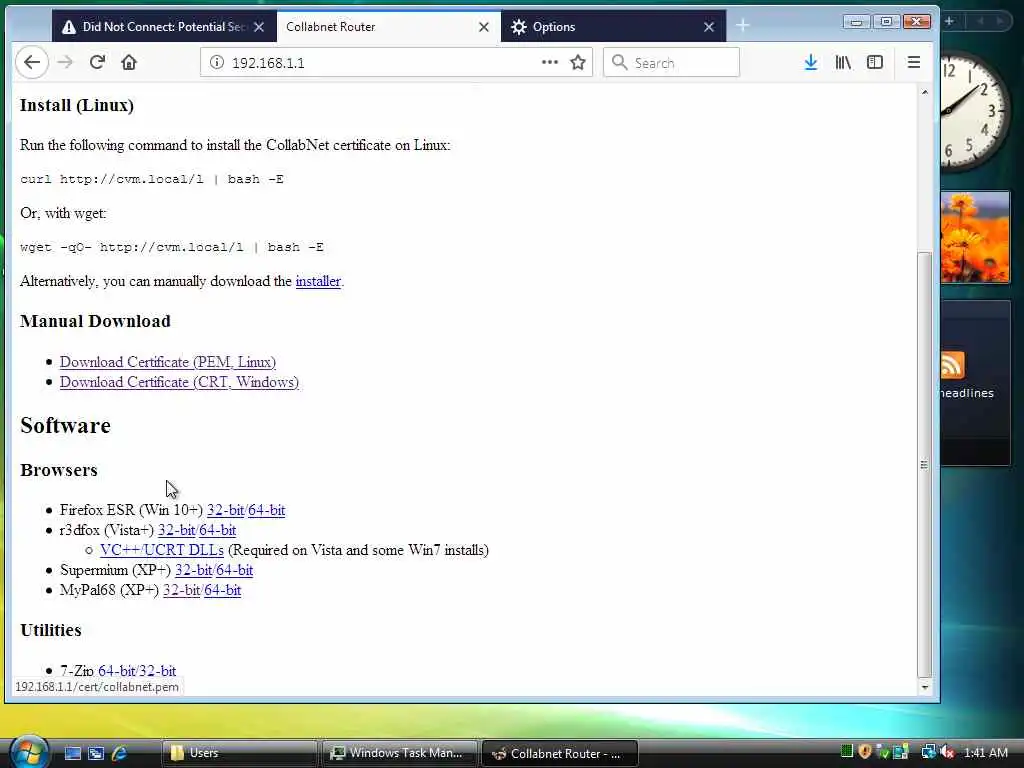Launch Internet Explorer from quick launch
1024x768 pixels.
click(119, 753)
